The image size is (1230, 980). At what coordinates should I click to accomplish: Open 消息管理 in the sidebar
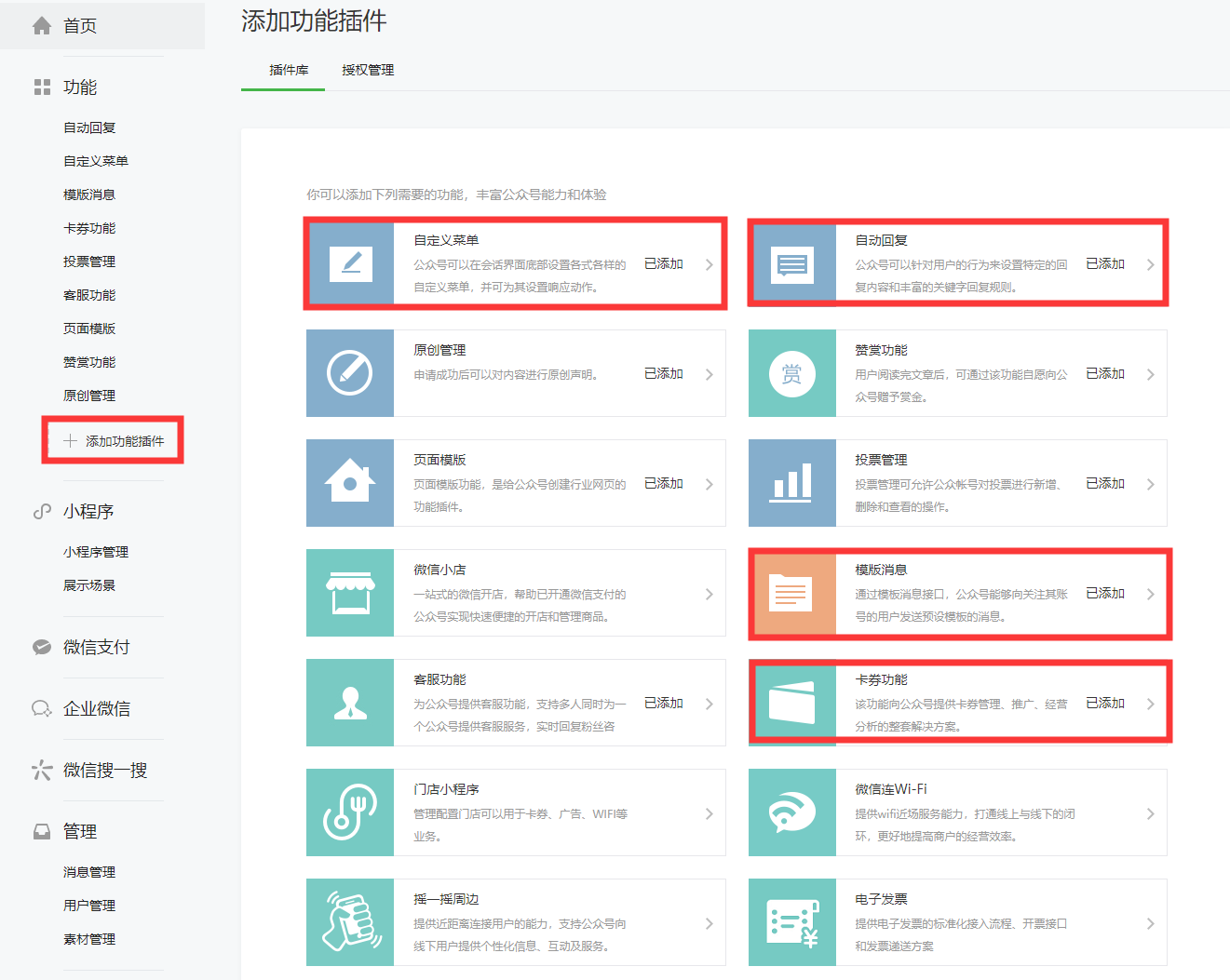pos(89,872)
